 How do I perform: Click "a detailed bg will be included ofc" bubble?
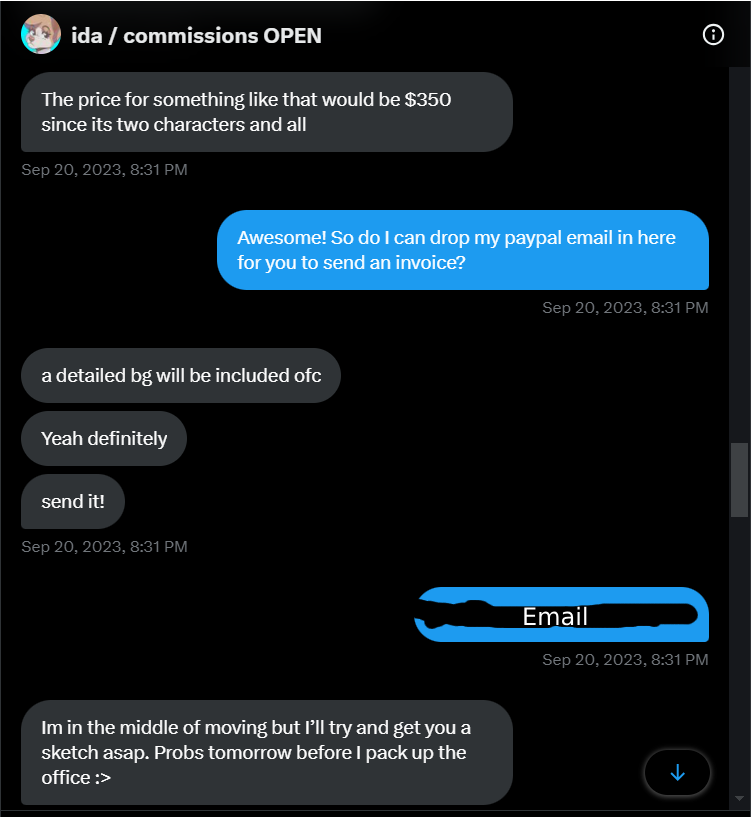(x=180, y=376)
